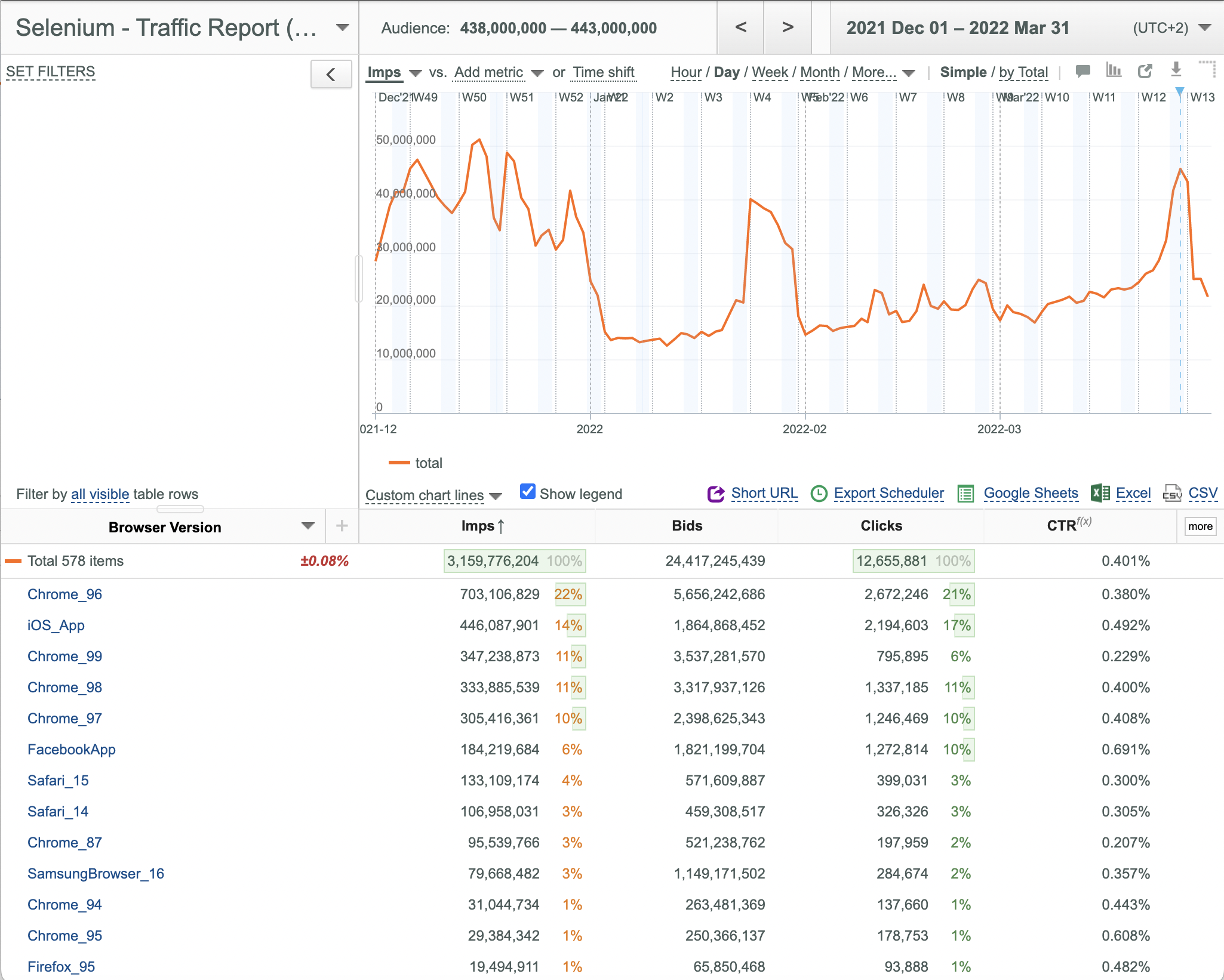1224x980 pixels.
Task: Switch chart mode to by Total
Action: click(x=1023, y=72)
